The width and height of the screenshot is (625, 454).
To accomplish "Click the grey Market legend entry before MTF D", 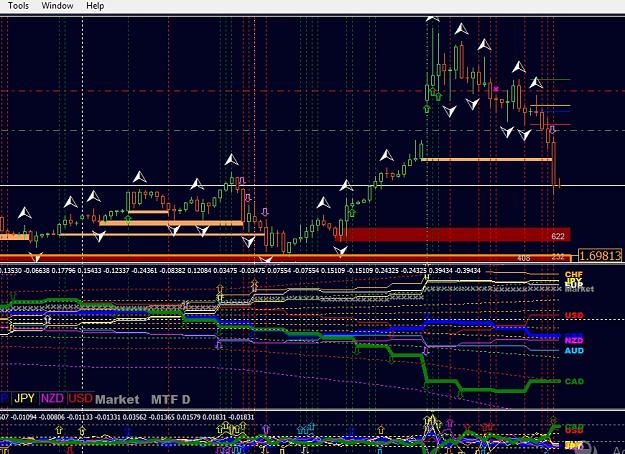I will 117,399.
